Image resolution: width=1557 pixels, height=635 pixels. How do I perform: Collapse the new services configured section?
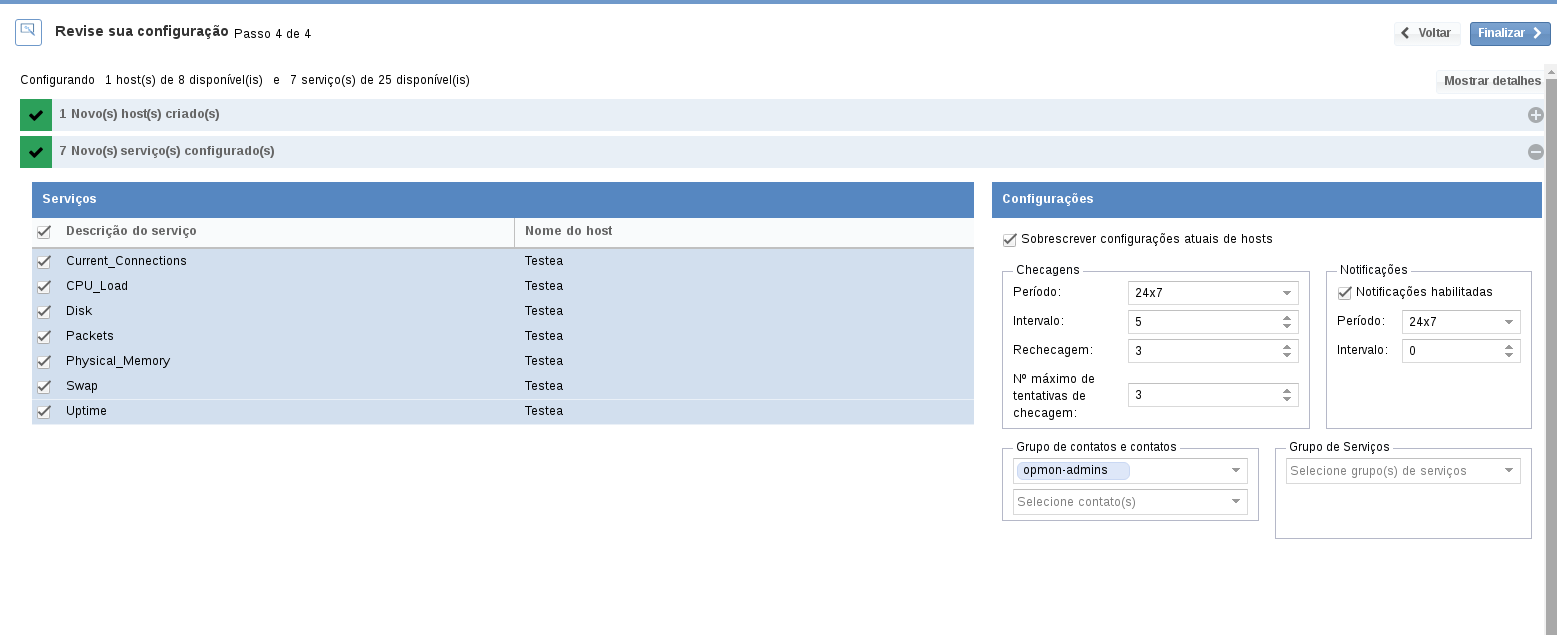[x=1535, y=152]
